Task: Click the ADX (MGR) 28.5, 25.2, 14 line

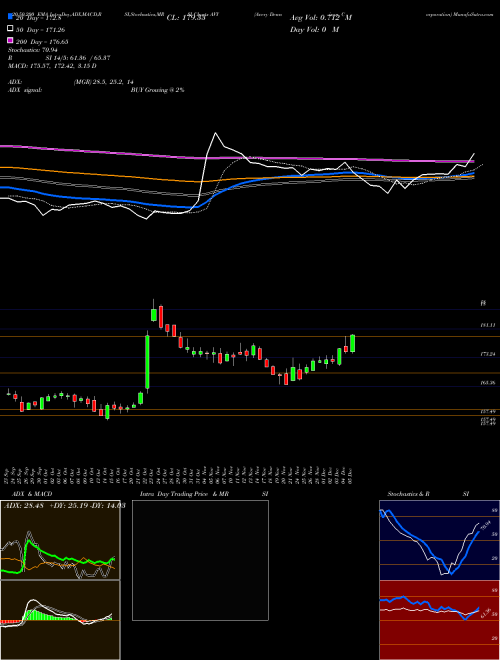Action: [71, 82]
